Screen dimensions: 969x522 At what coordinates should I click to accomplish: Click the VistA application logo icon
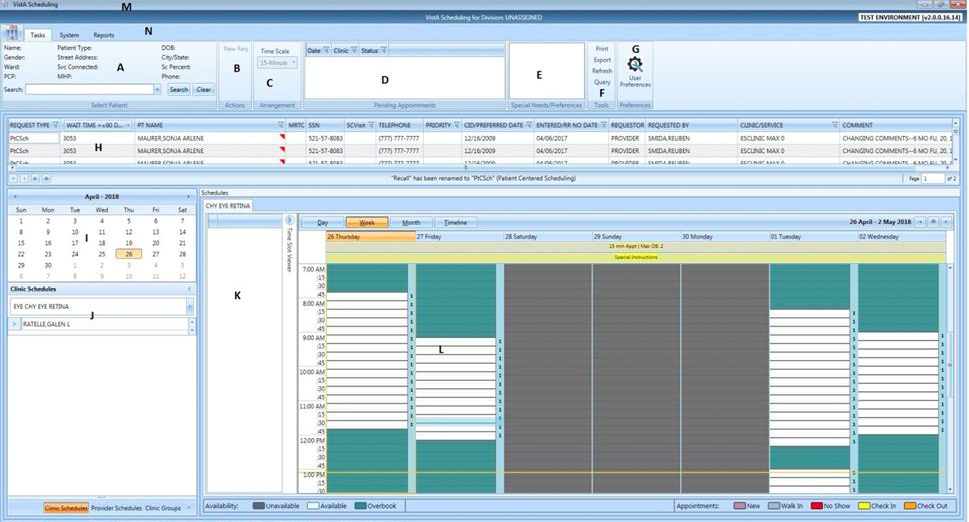click(11, 34)
